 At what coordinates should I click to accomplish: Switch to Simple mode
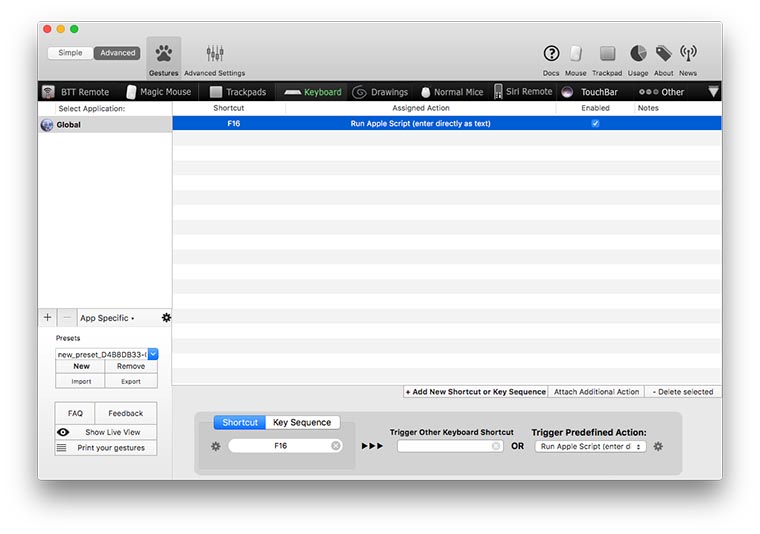(71, 53)
